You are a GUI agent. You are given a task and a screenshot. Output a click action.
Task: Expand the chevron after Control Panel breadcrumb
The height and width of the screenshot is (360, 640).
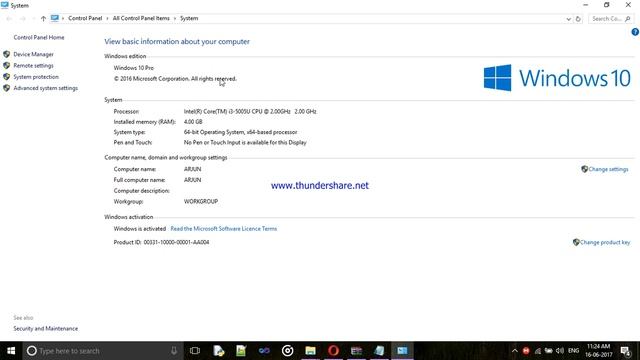(107, 19)
